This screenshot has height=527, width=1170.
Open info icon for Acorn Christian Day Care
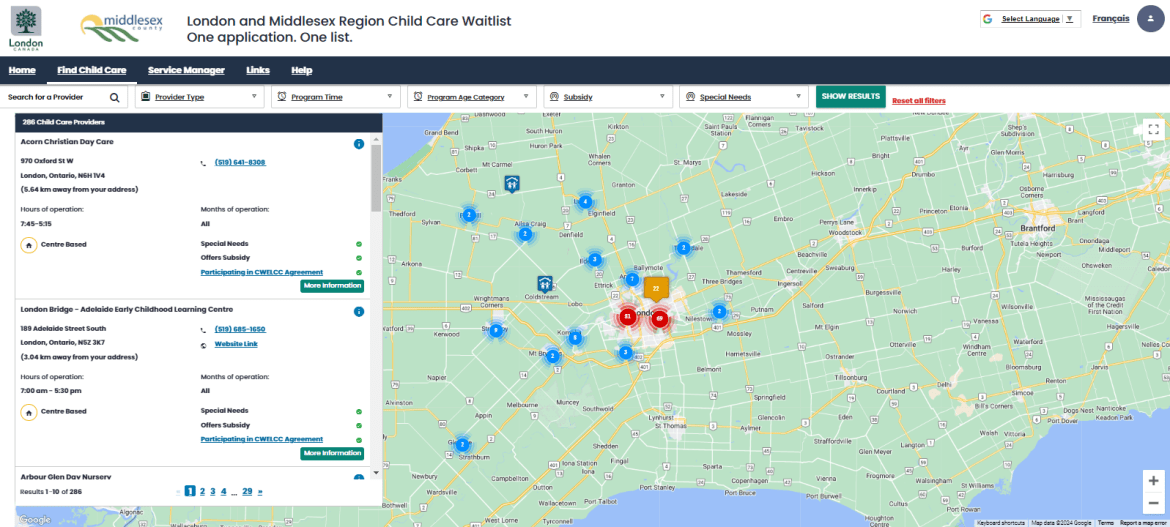pos(358,144)
